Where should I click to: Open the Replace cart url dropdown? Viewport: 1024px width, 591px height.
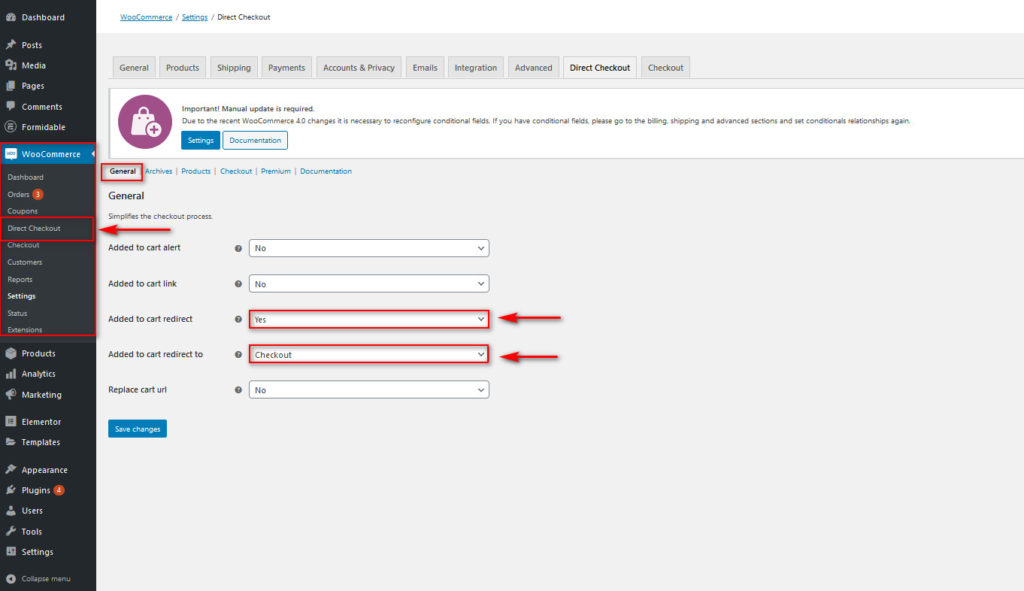click(369, 390)
